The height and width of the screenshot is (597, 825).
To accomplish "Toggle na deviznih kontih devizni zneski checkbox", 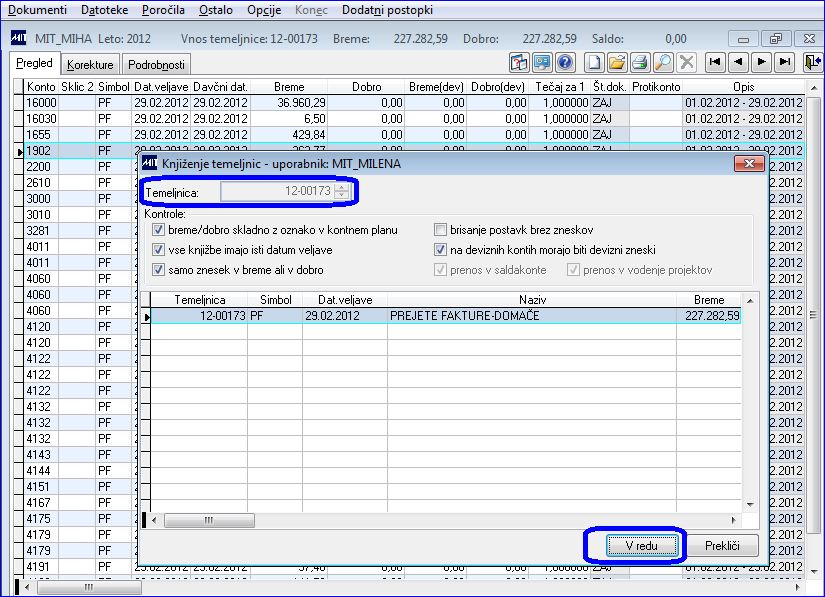I will [x=440, y=250].
